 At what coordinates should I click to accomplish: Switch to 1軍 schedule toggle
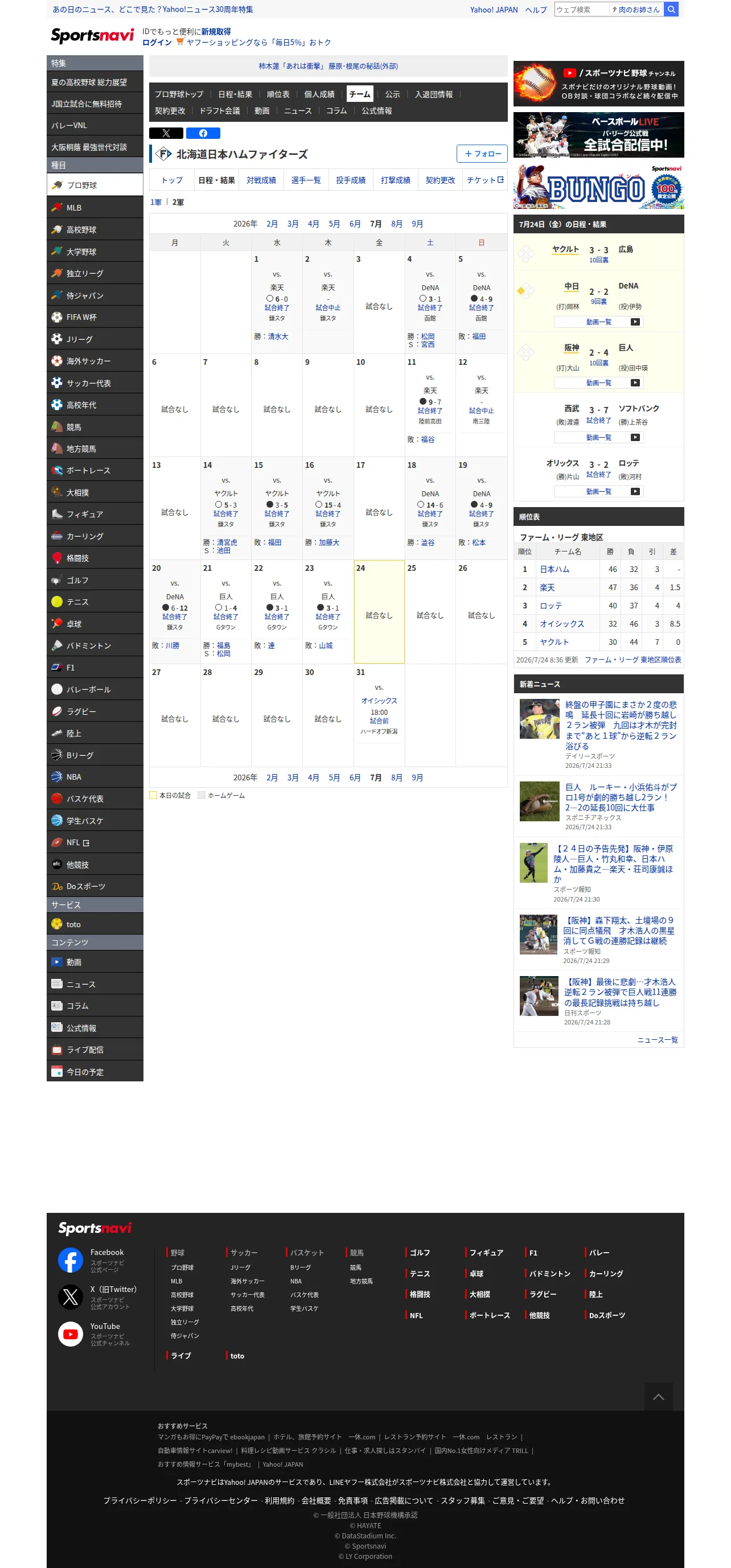156,202
